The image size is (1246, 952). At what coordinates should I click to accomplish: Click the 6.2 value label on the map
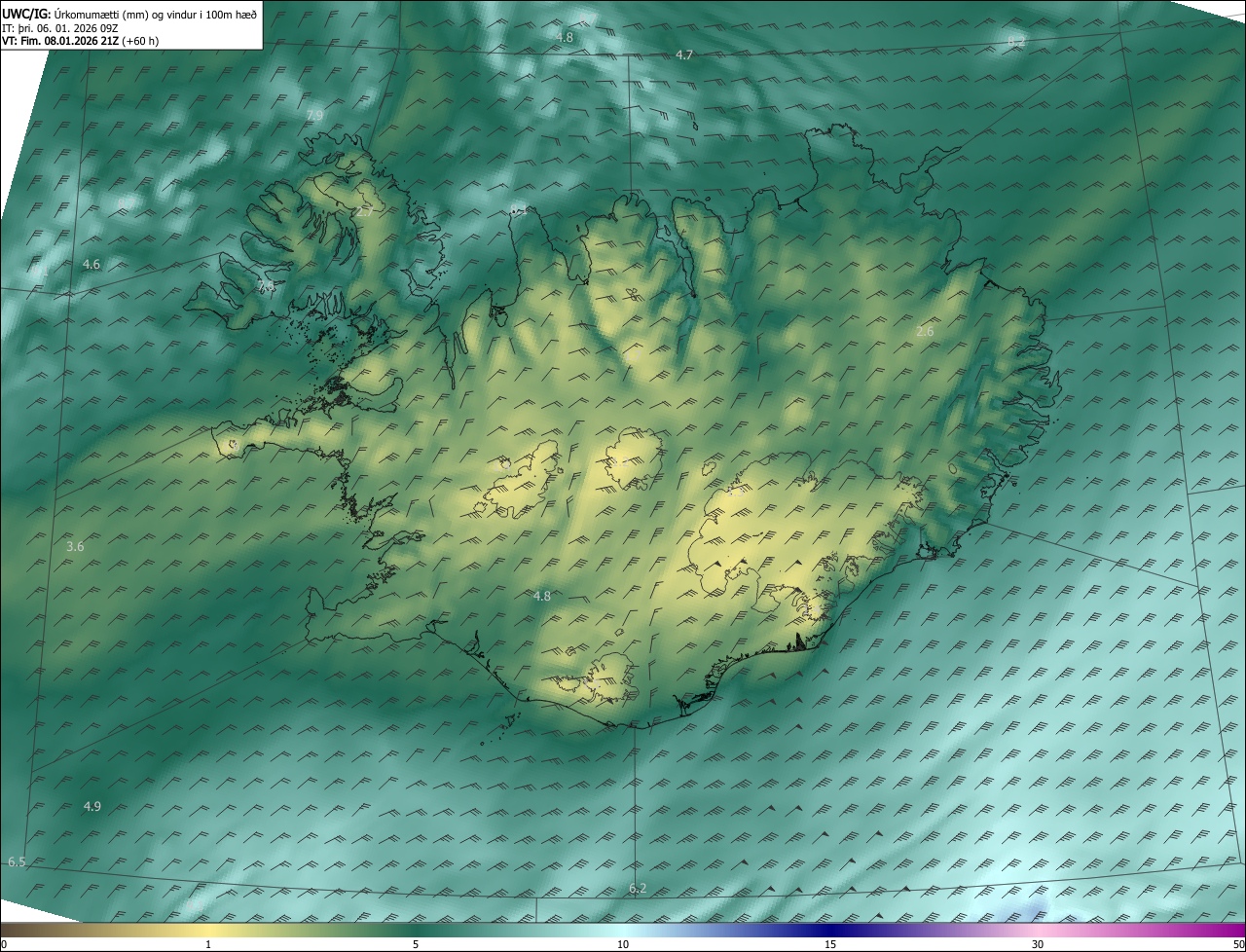[638, 889]
